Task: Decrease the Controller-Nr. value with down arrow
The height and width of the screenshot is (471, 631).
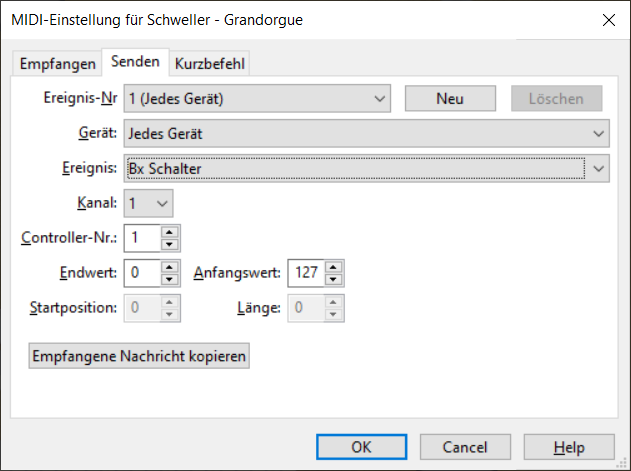Action: pyautogui.click(x=170, y=243)
